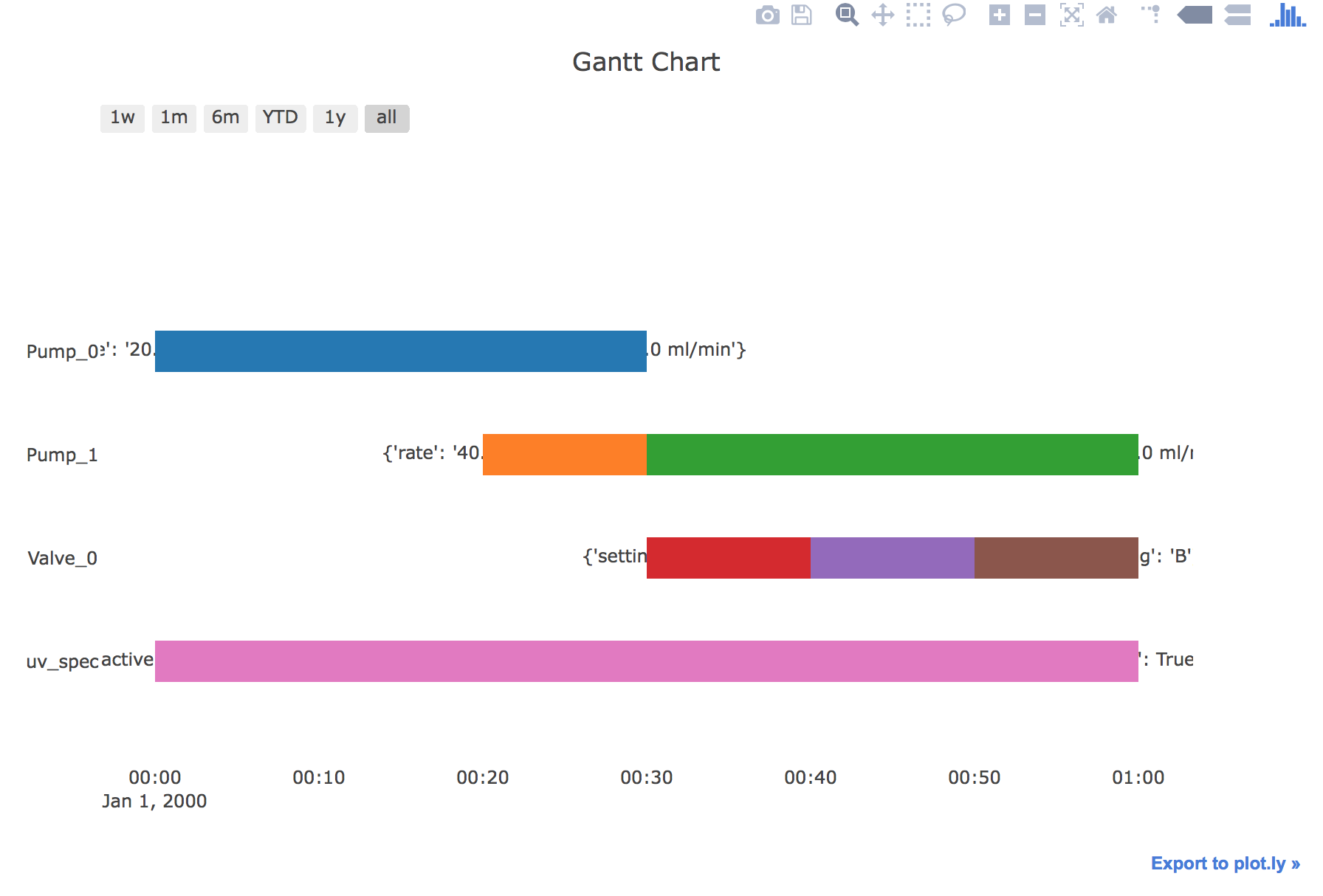Zoom out using the minus icon
The image size is (1323, 896).
pyautogui.click(x=1035, y=14)
